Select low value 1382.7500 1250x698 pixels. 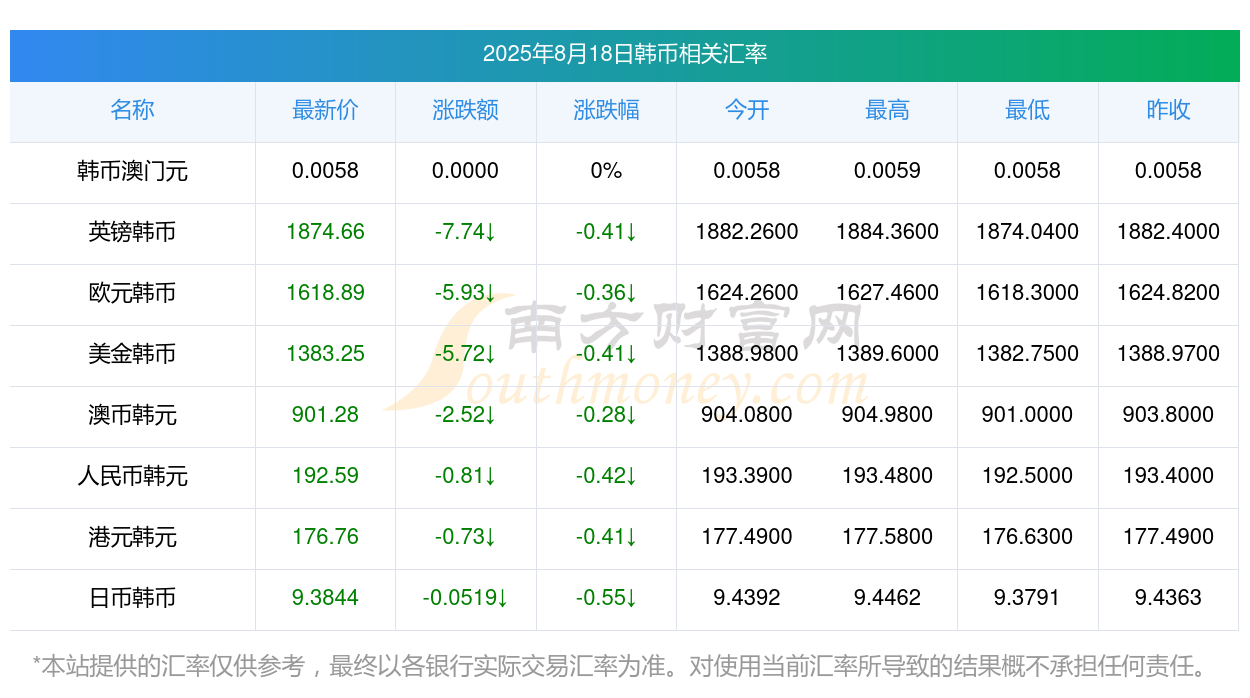[x=1027, y=354]
